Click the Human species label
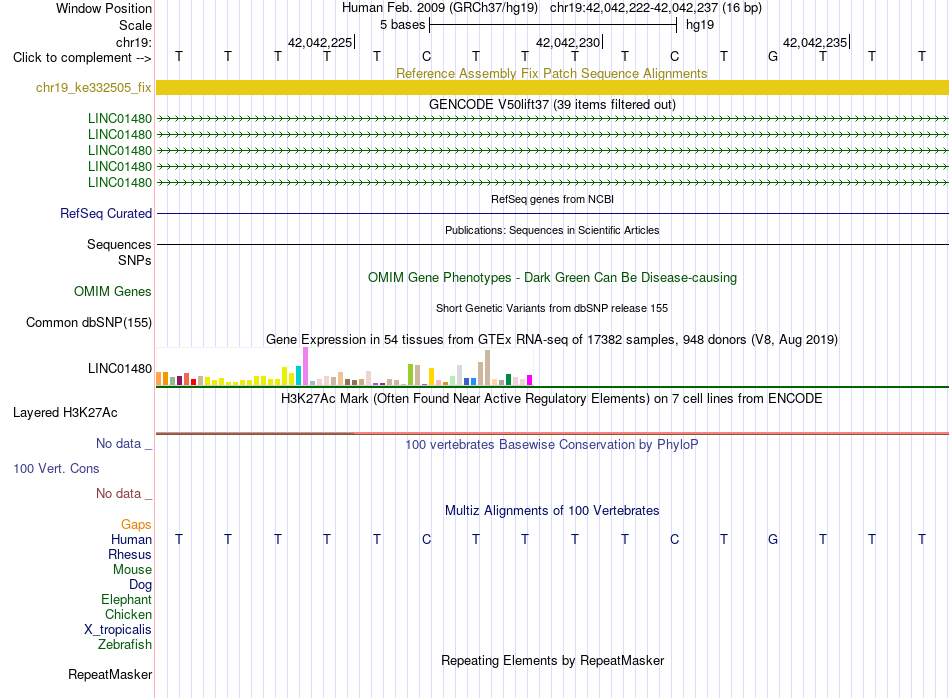This screenshot has height=698, width=950. 131,539
